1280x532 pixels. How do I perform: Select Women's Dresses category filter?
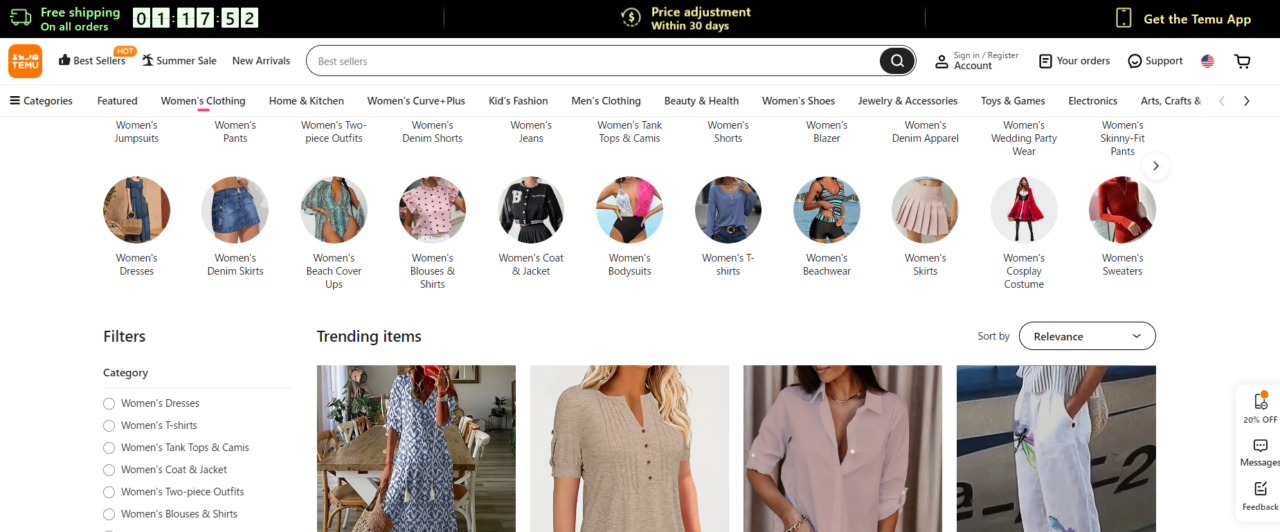pyautogui.click(x=109, y=403)
